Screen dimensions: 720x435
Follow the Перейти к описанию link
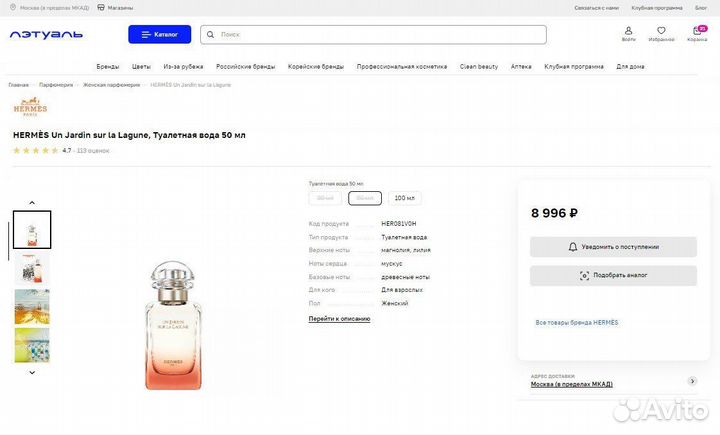pyautogui.click(x=339, y=319)
